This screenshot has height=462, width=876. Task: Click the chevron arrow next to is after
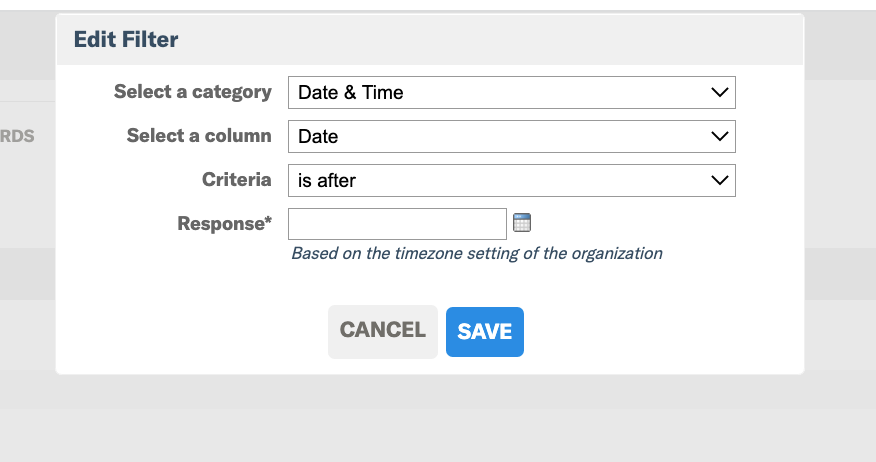[720, 180]
